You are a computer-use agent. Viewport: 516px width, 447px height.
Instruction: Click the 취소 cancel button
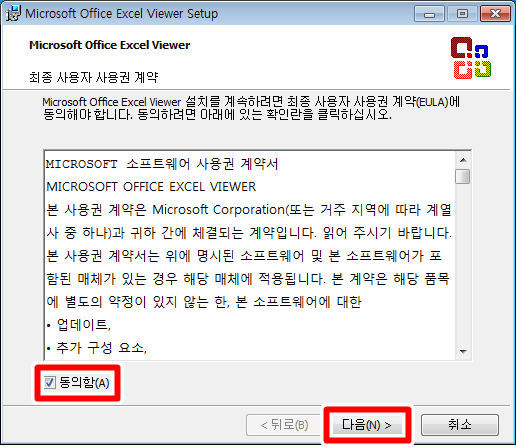click(460, 425)
